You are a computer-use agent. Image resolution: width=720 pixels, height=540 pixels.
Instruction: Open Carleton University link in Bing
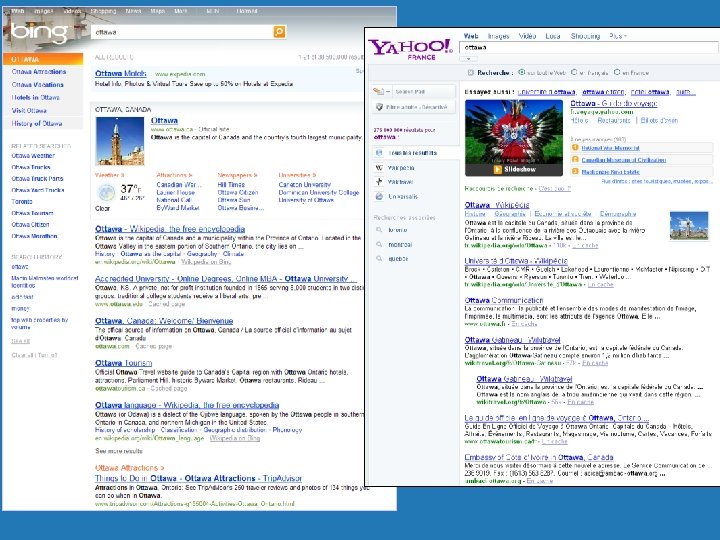[304, 185]
